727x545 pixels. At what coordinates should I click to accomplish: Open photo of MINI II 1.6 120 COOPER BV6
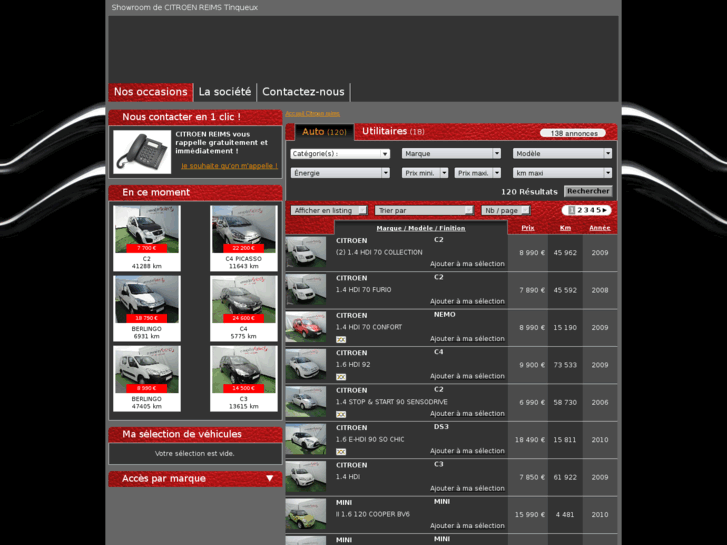[306, 514]
